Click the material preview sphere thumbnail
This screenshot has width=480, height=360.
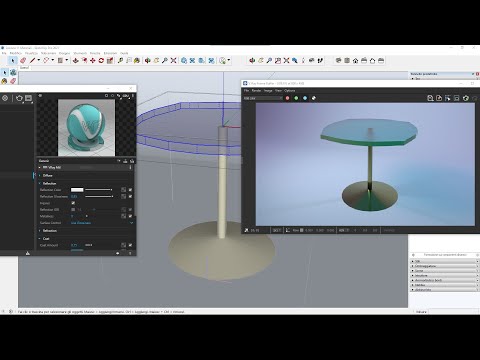click(x=86, y=128)
